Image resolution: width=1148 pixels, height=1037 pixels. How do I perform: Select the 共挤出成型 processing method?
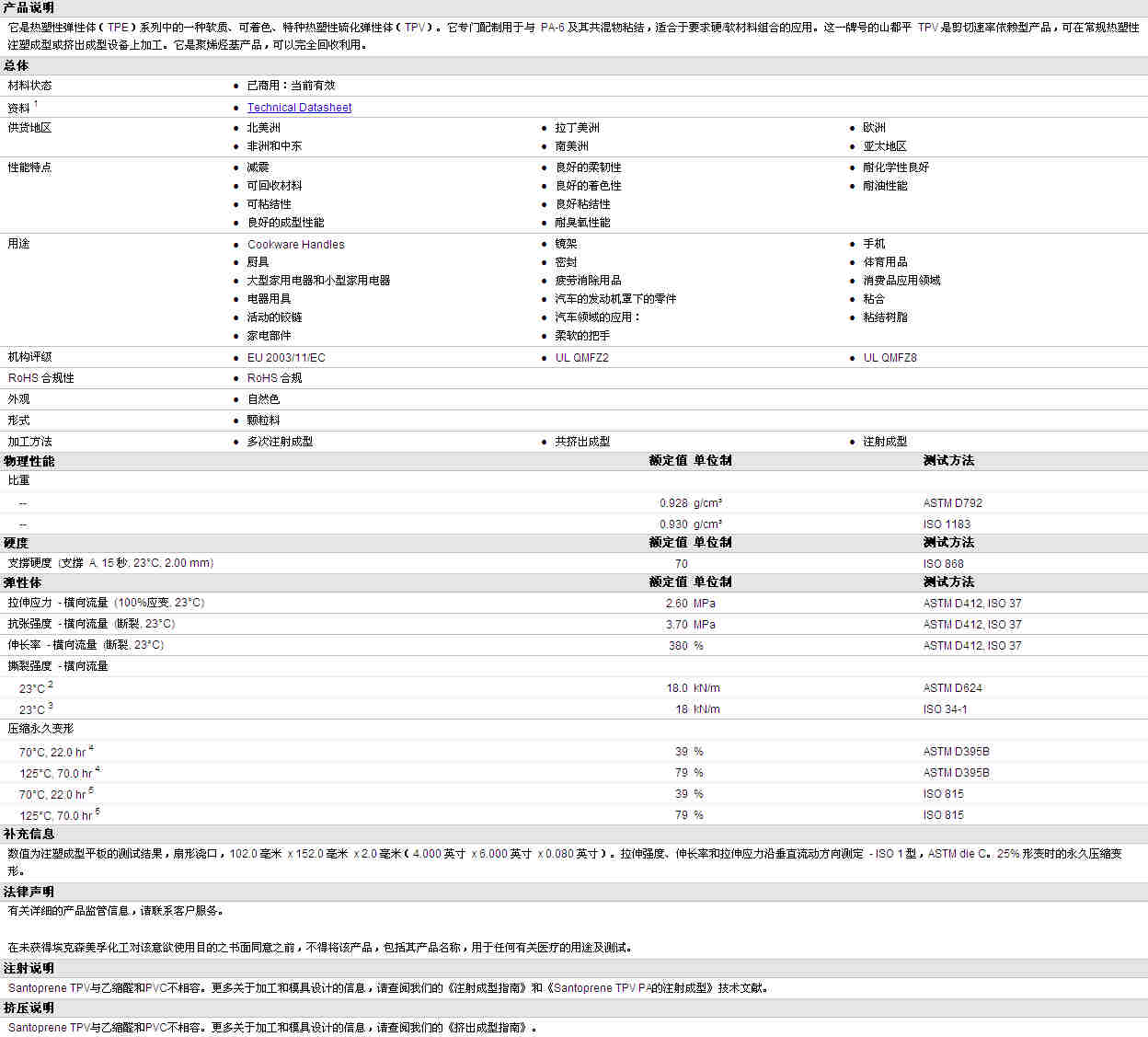coord(583,442)
